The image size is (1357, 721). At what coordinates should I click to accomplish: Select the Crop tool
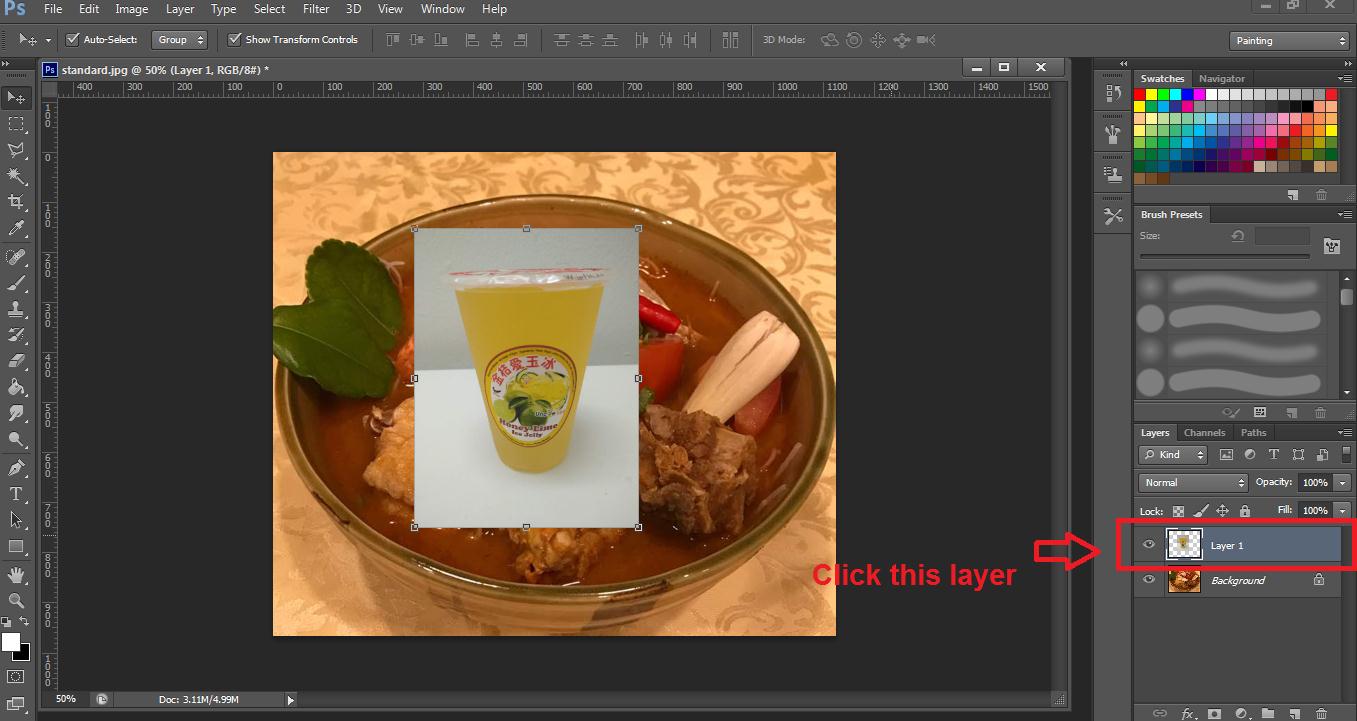coord(16,202)
